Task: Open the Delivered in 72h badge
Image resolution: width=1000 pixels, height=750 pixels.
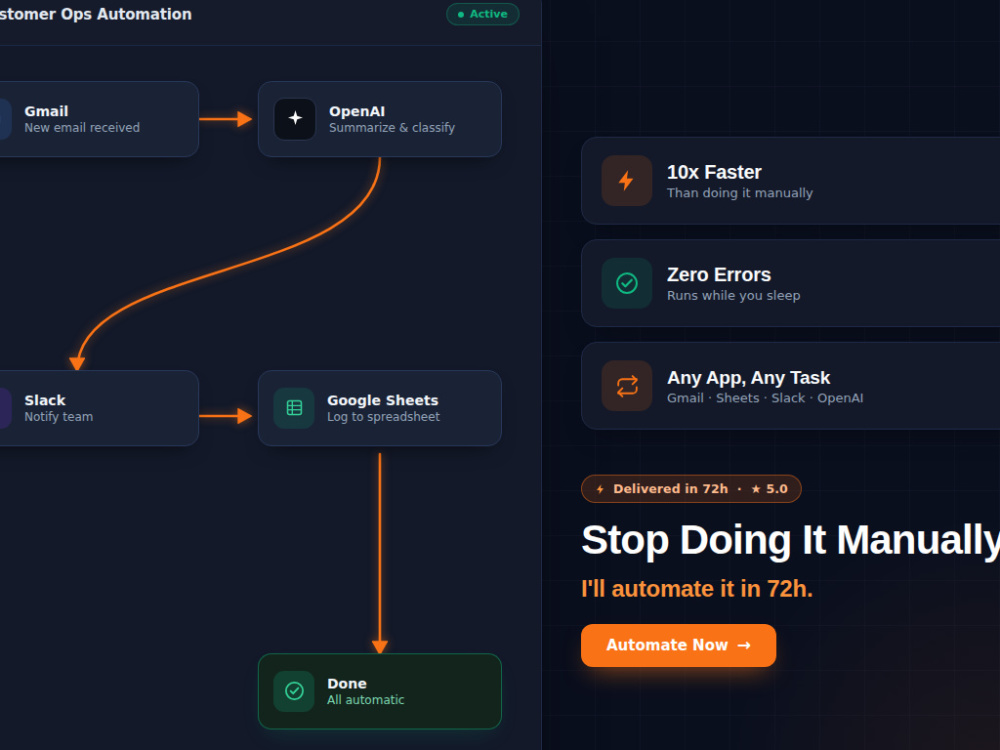Action: click(x=691, y=489)
